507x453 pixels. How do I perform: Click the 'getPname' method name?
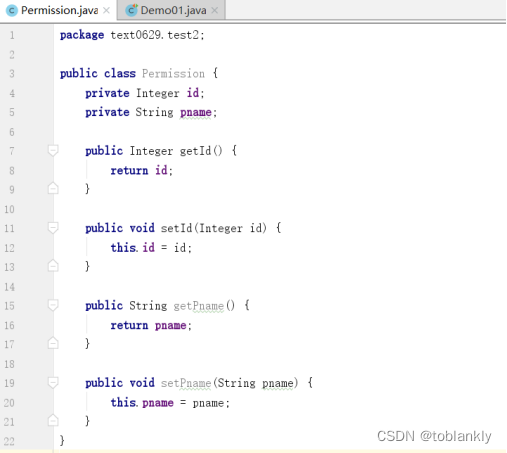click(x=199, y=306)
